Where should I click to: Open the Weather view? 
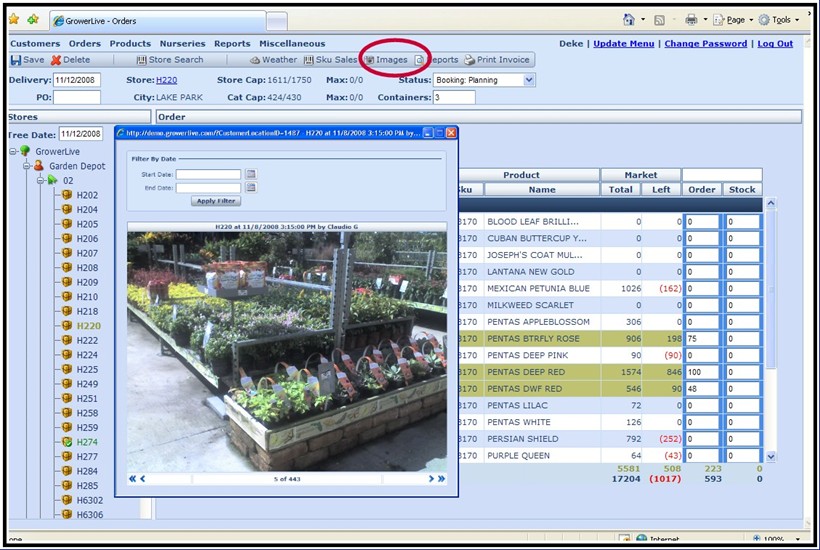pos(273,60)
